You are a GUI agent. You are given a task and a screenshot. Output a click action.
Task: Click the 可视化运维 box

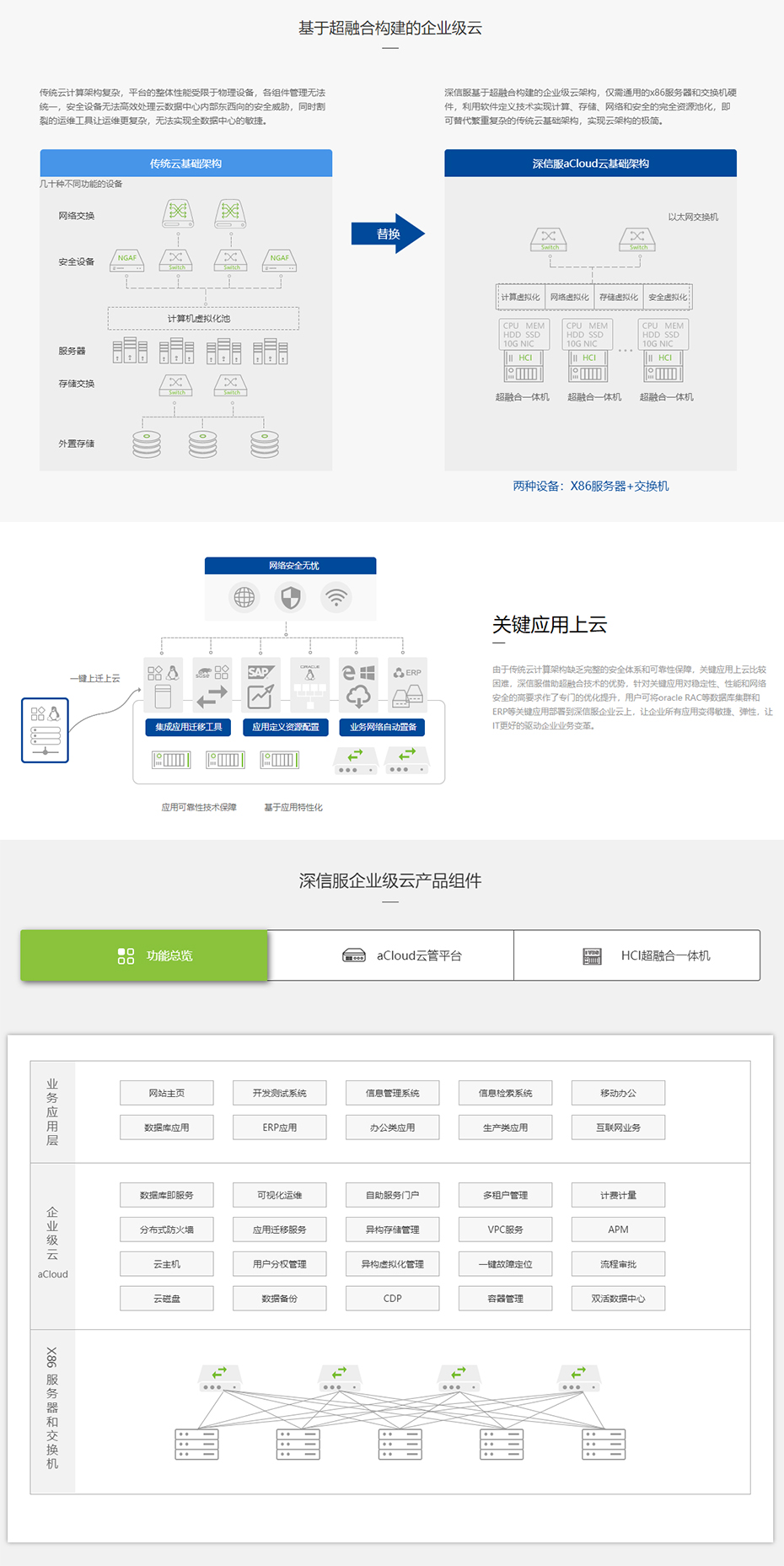click(280, 1195)
